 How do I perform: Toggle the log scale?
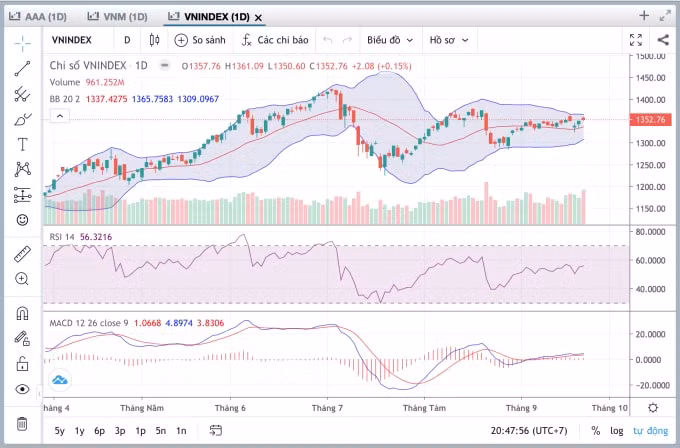coord(616,431)
